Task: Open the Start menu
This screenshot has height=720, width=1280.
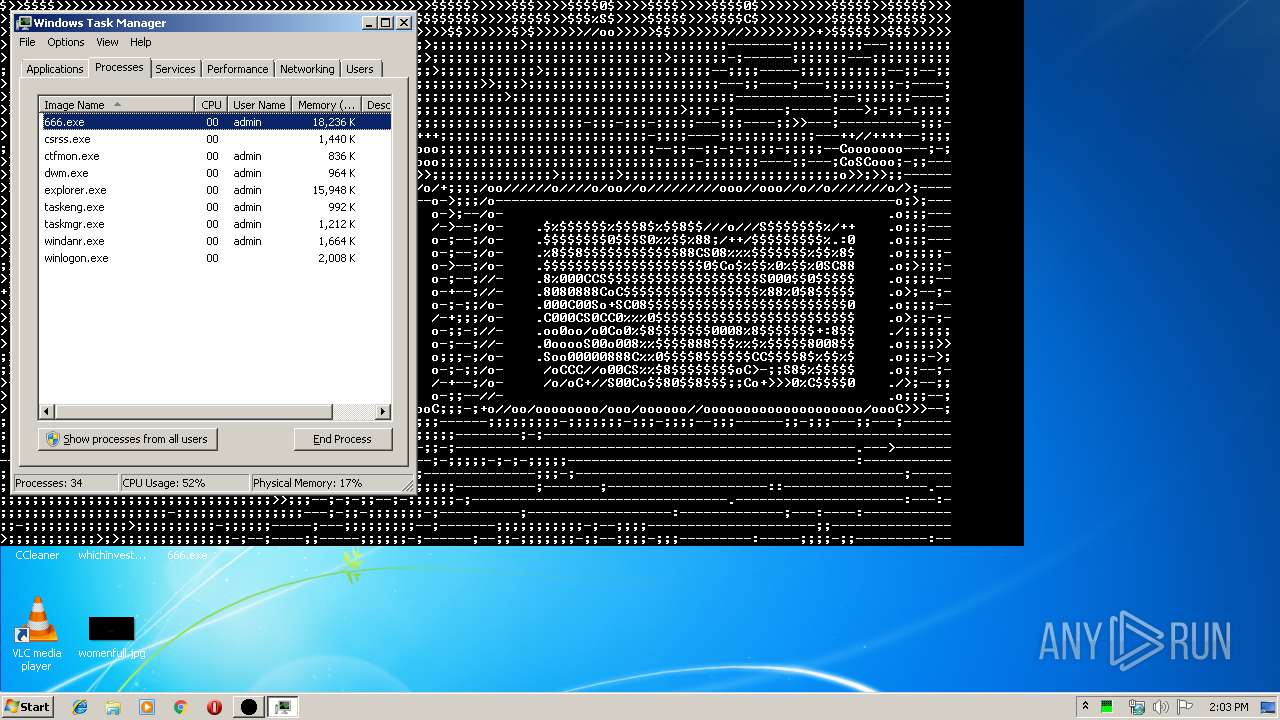Action: (x=27, y=707)
